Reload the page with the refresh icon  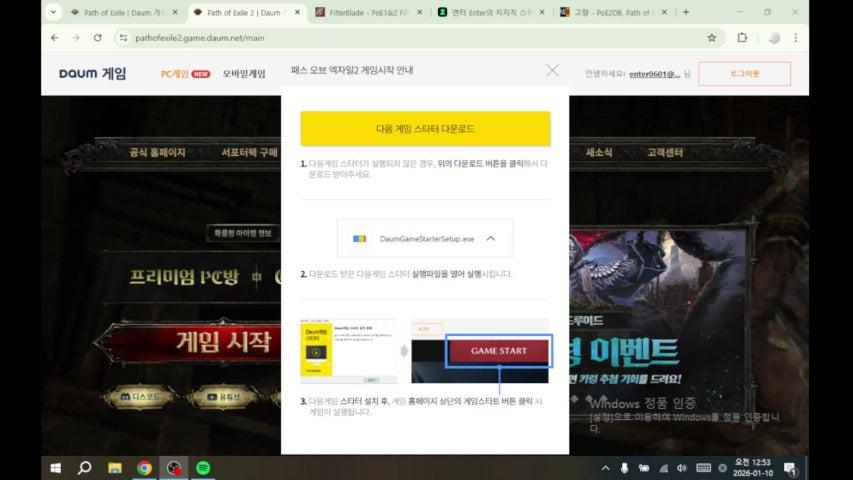click(x=97, y=37)
